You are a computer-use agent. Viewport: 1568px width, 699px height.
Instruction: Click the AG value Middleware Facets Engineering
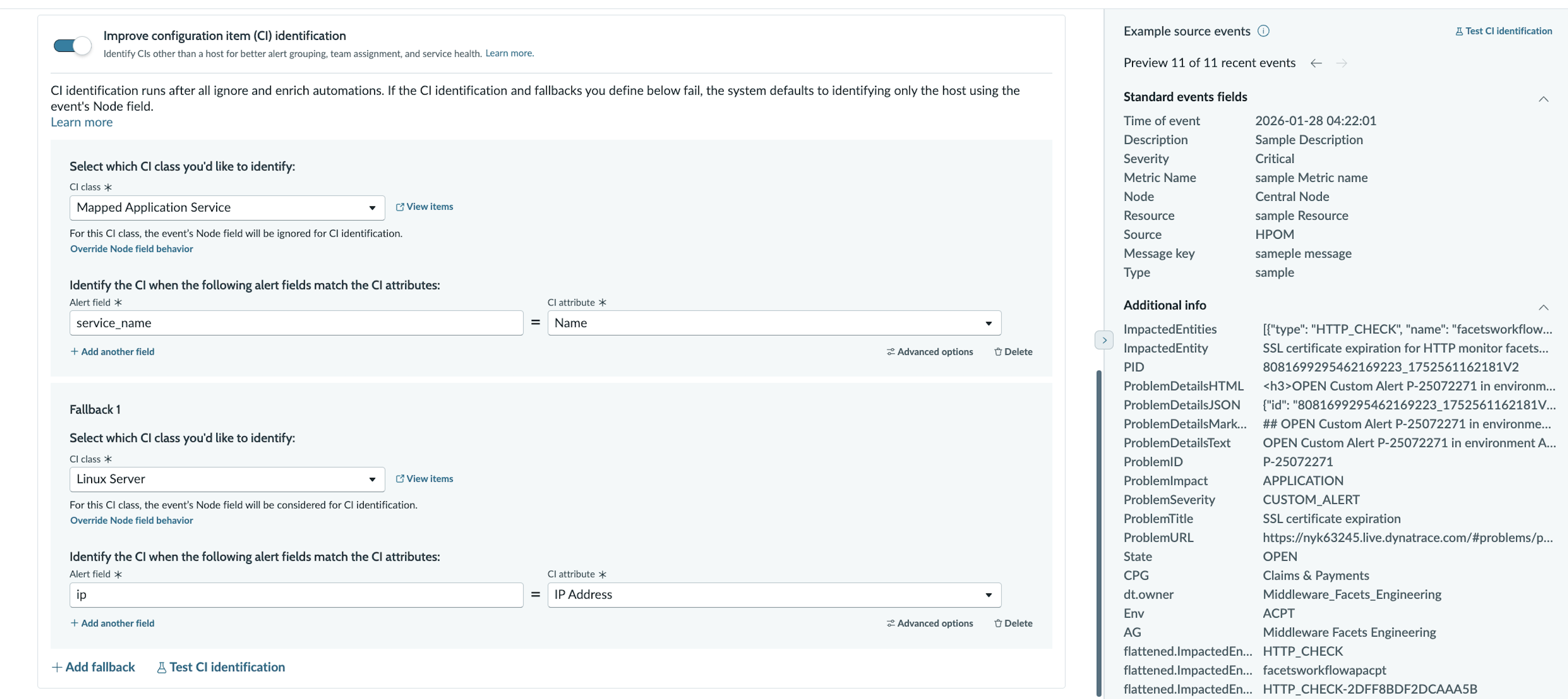click(1349, 633)
